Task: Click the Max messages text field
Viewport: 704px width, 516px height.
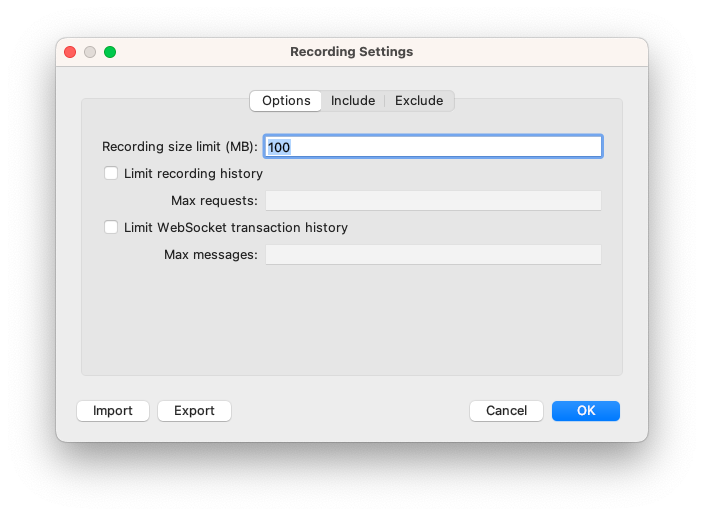Action: click(x=432, y=255)
